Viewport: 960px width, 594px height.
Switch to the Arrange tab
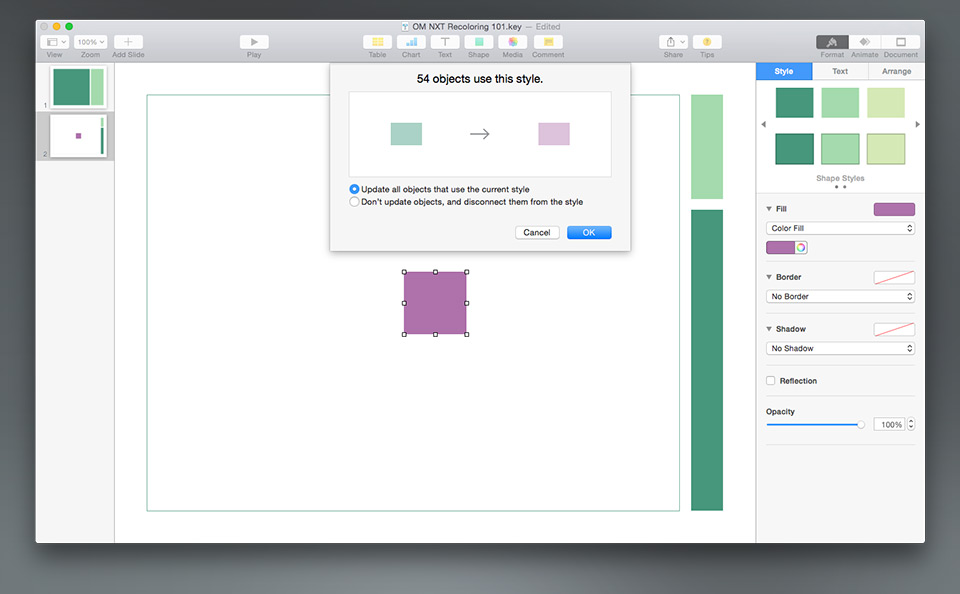[x=896, y=72]
